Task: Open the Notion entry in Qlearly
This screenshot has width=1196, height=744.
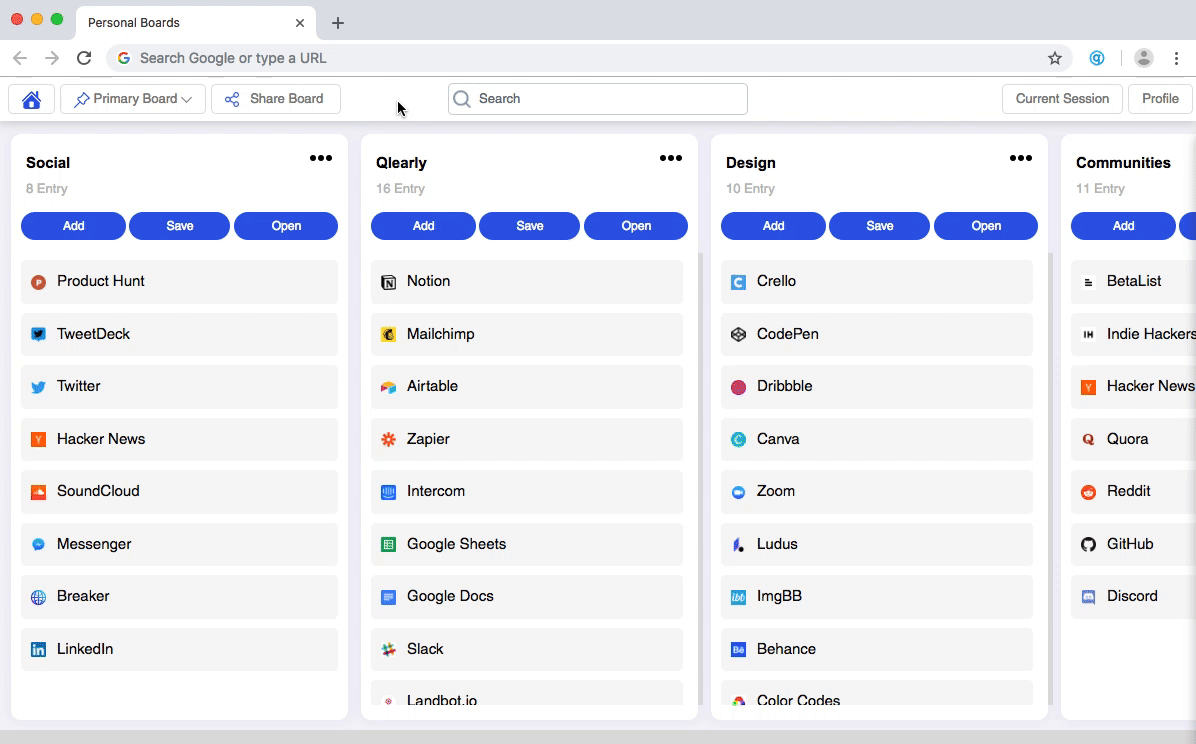Action: (526, 282)
